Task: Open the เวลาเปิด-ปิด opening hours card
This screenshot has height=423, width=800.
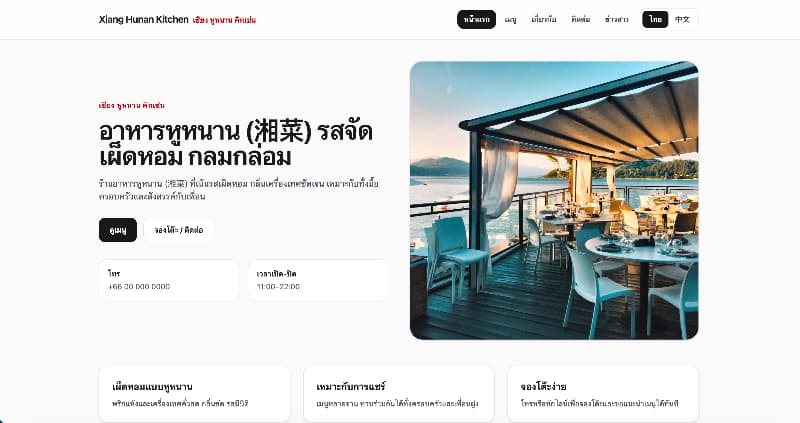Action: (x=318, y=280)
